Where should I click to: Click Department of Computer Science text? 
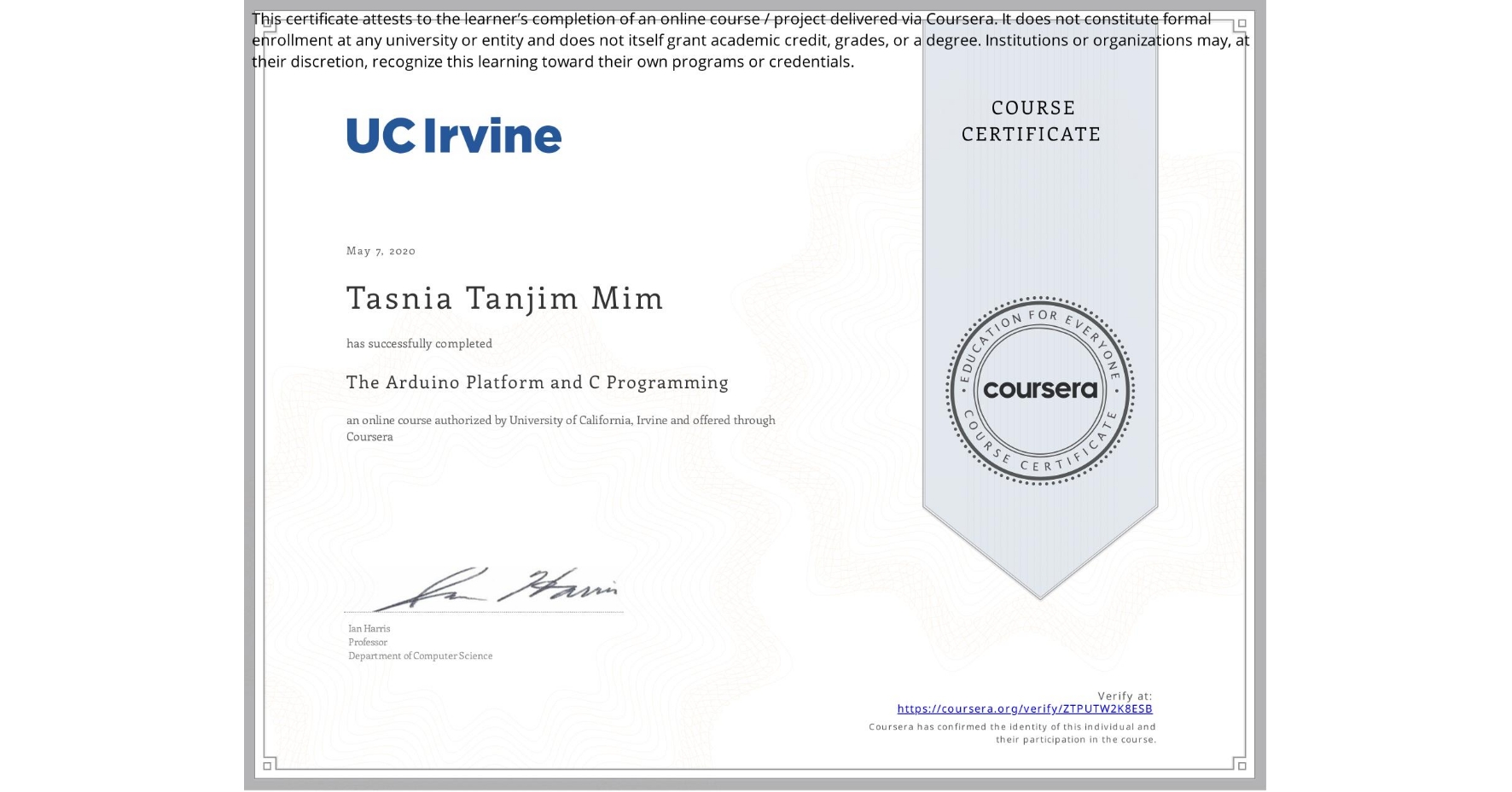pyautogui.click(x=420, y=656)
